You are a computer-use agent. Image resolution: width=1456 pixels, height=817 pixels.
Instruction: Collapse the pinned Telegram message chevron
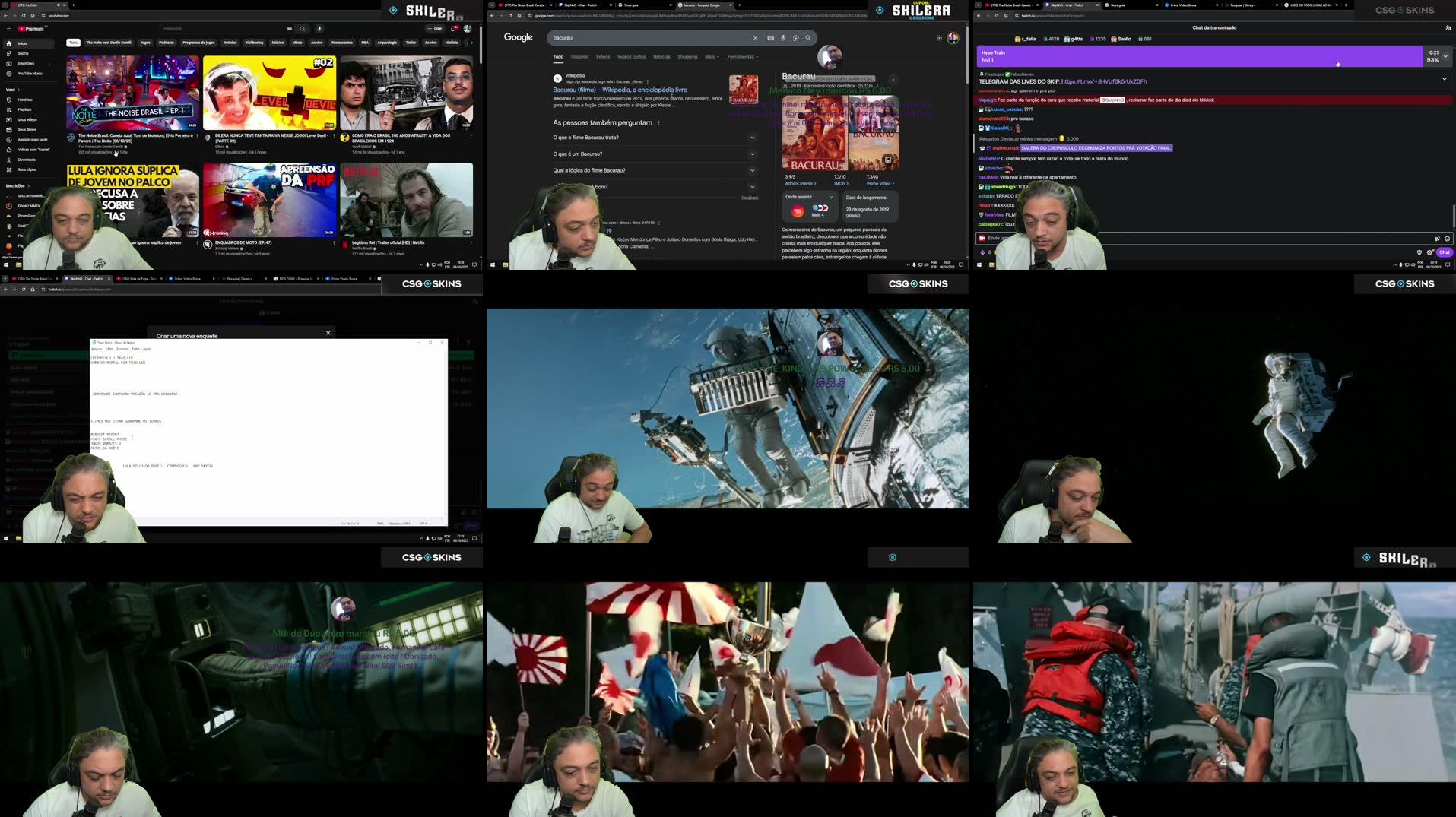1445,79
